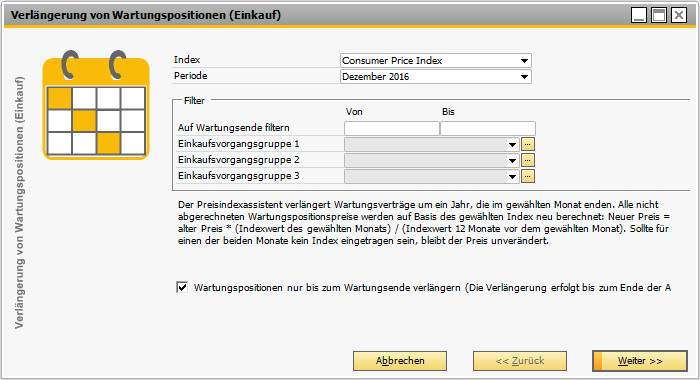This screenshot has height=380, width=700.
Task: Click the Index label
Action: tap(187, 60)
